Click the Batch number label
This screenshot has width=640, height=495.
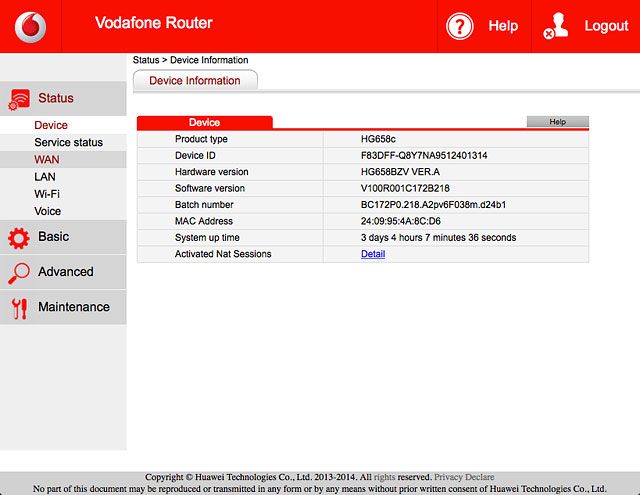pos(204,204)
